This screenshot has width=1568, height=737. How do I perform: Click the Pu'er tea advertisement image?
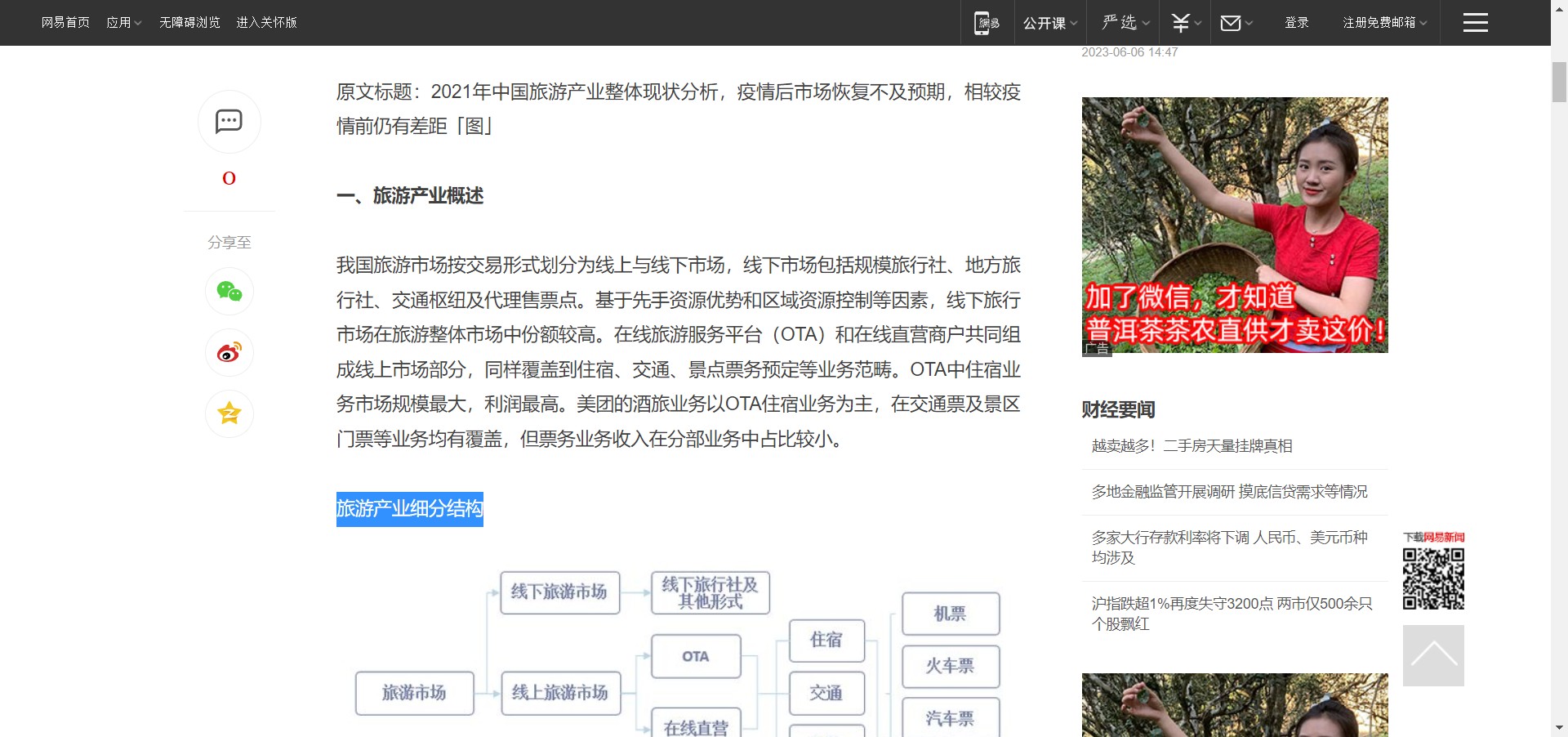click(x=1235, y=225)
